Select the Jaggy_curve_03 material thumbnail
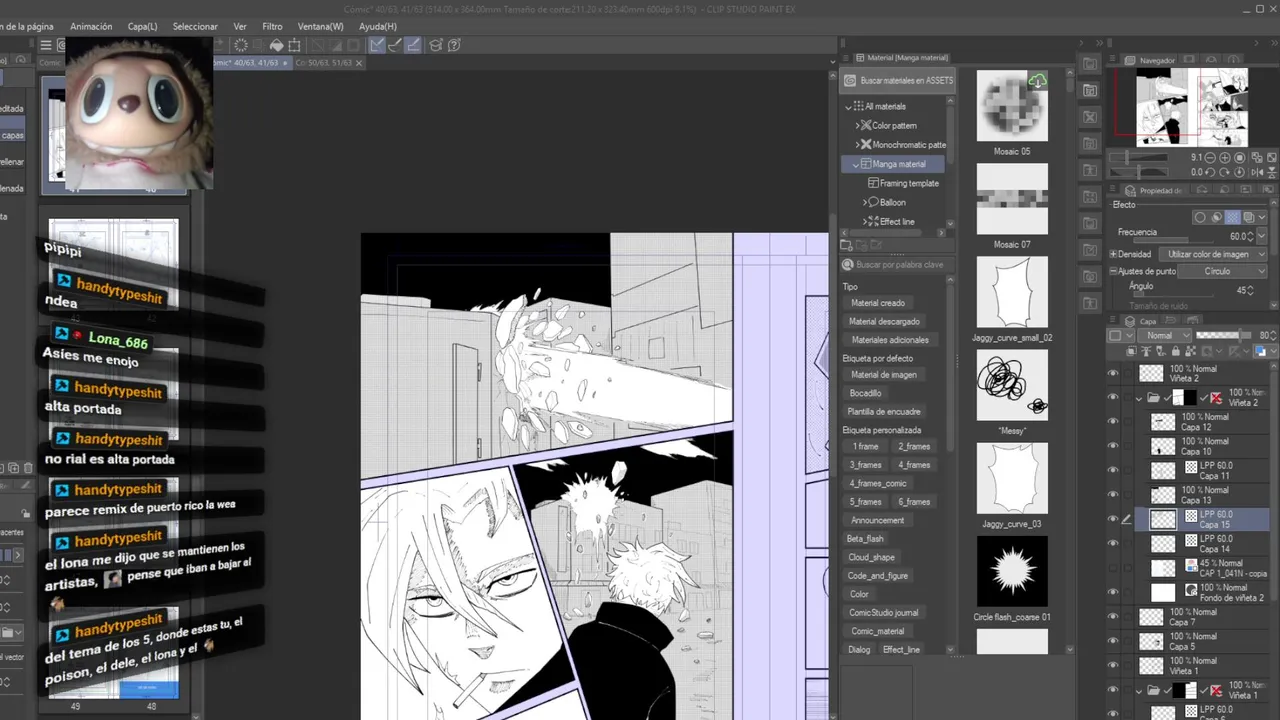1280x720 pixels. point(1012,479)
